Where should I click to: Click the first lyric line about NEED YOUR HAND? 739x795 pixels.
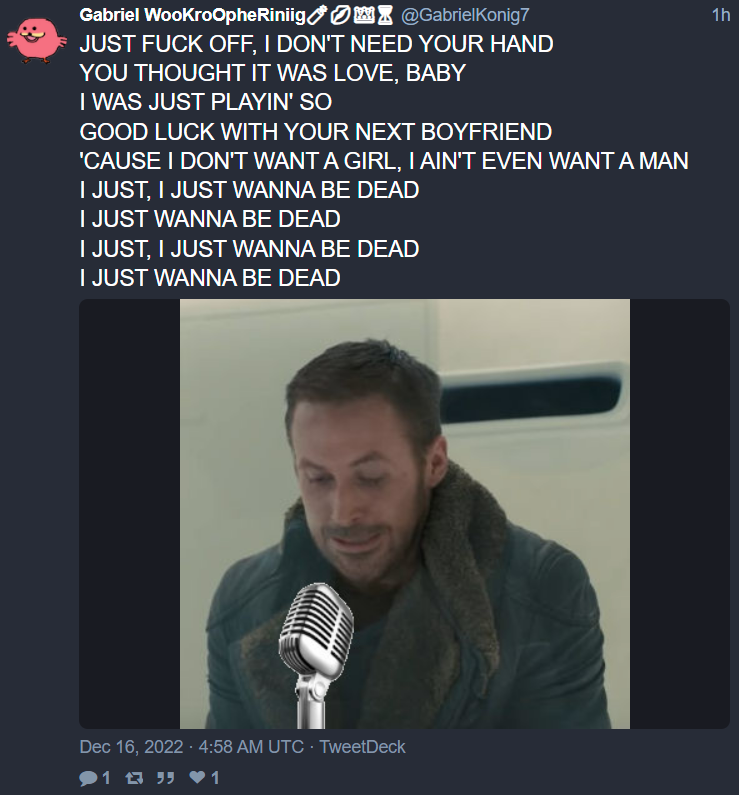point(316,44)
